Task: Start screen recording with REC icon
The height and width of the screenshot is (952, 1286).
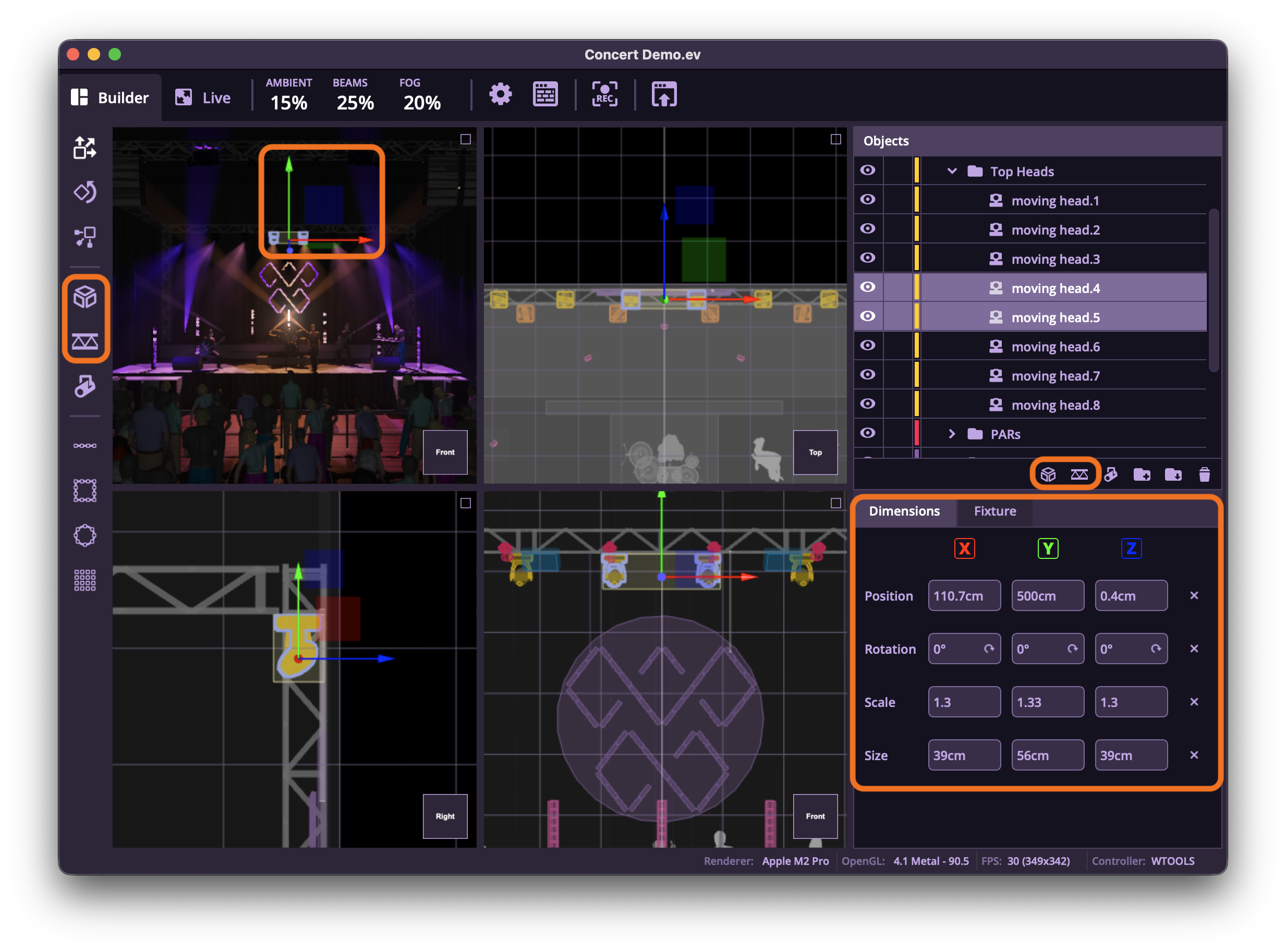Action: (x=604, y=94)
